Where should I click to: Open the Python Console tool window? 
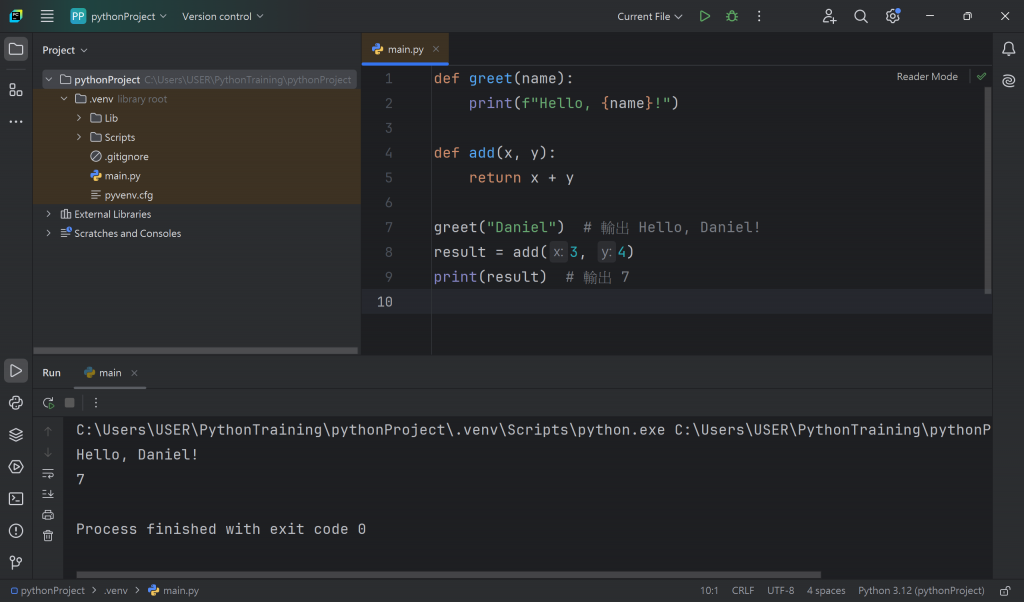pyautogui.click(x=16, y=403)
